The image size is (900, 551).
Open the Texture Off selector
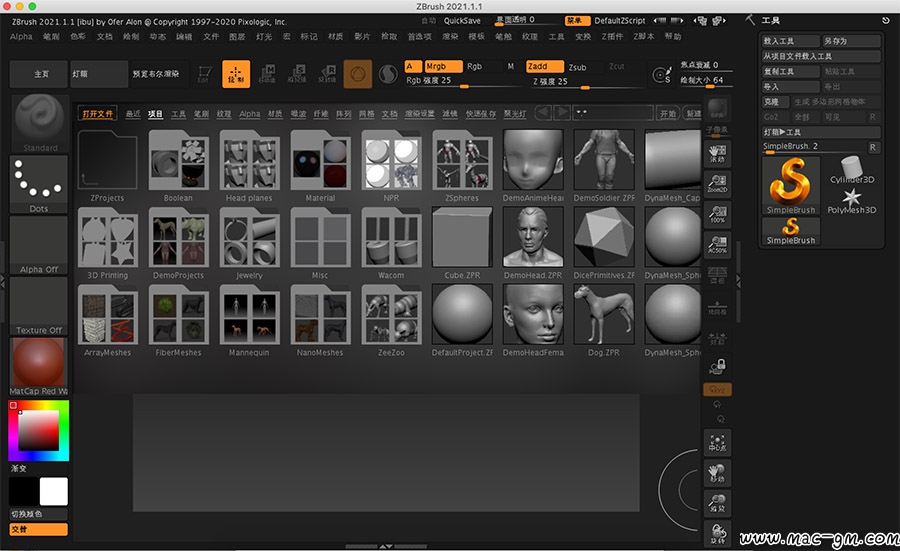click(39, 306)
